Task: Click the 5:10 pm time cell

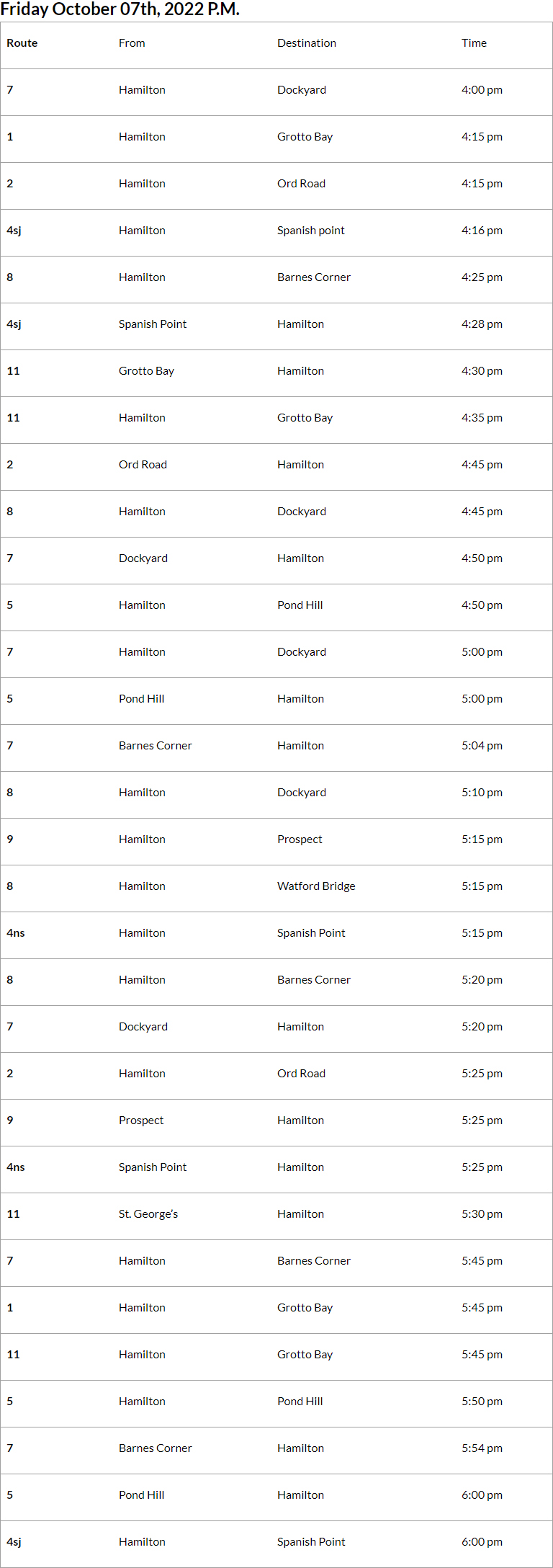Action: coord(482,793)
